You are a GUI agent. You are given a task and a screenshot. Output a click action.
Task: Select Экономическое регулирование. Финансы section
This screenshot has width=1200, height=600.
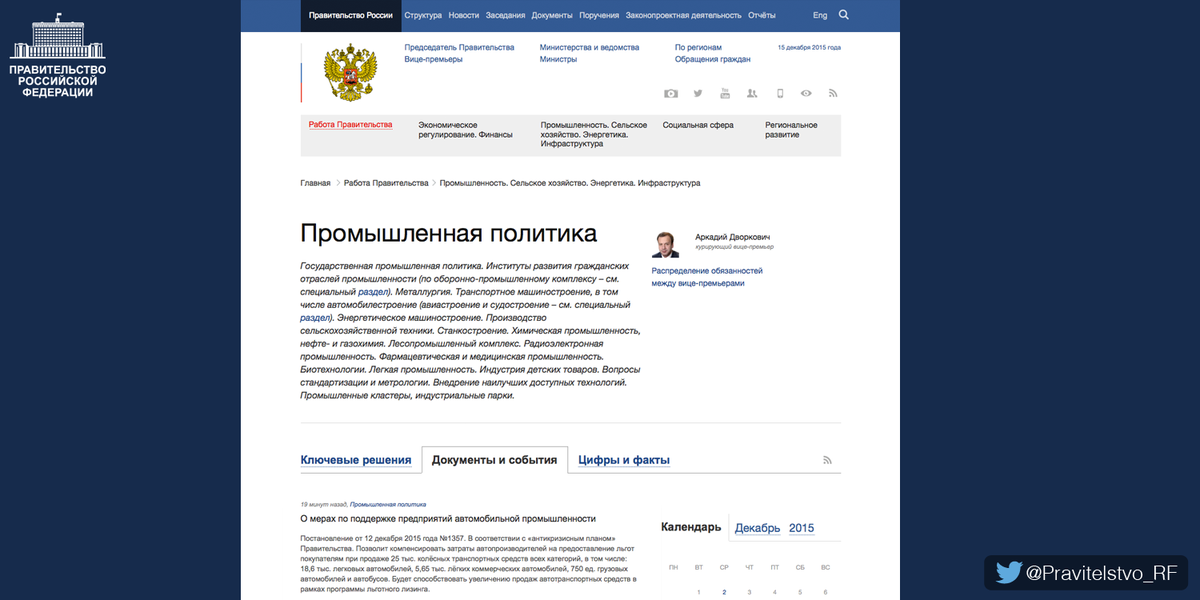point(466,130)
